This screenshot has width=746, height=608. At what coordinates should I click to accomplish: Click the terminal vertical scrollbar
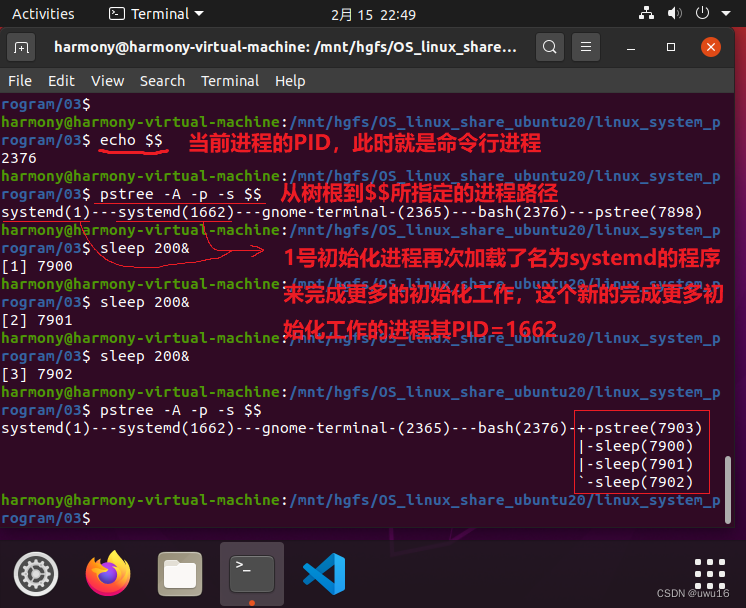[x=727, y=490]
